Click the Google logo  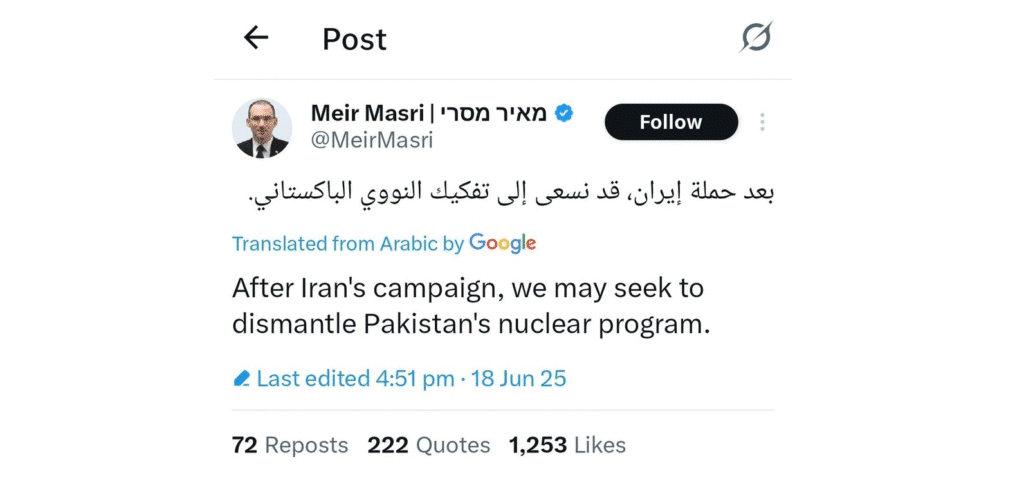coord(503,243)
